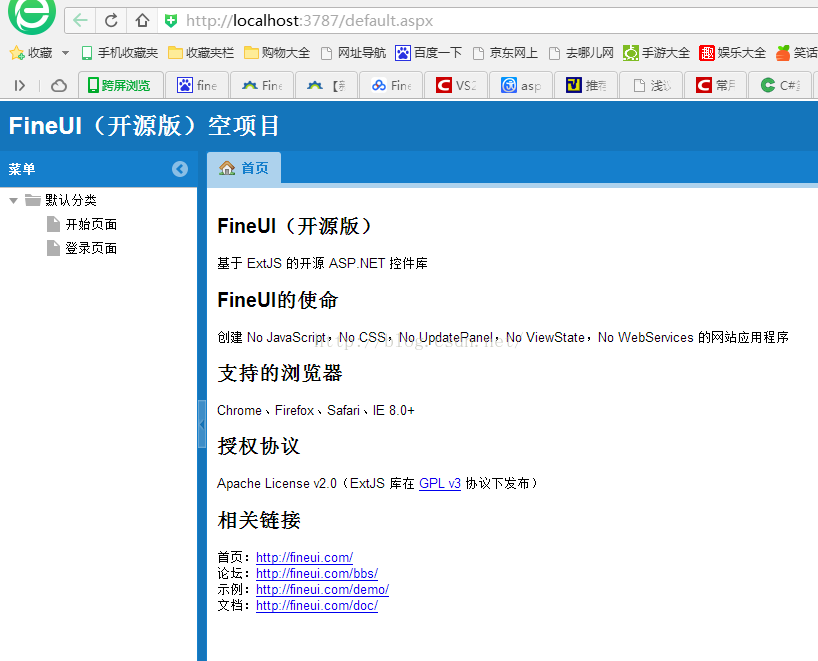Click the green security shield icon
The height and width of the screenshot is (661, 818).
coord(171,21)
